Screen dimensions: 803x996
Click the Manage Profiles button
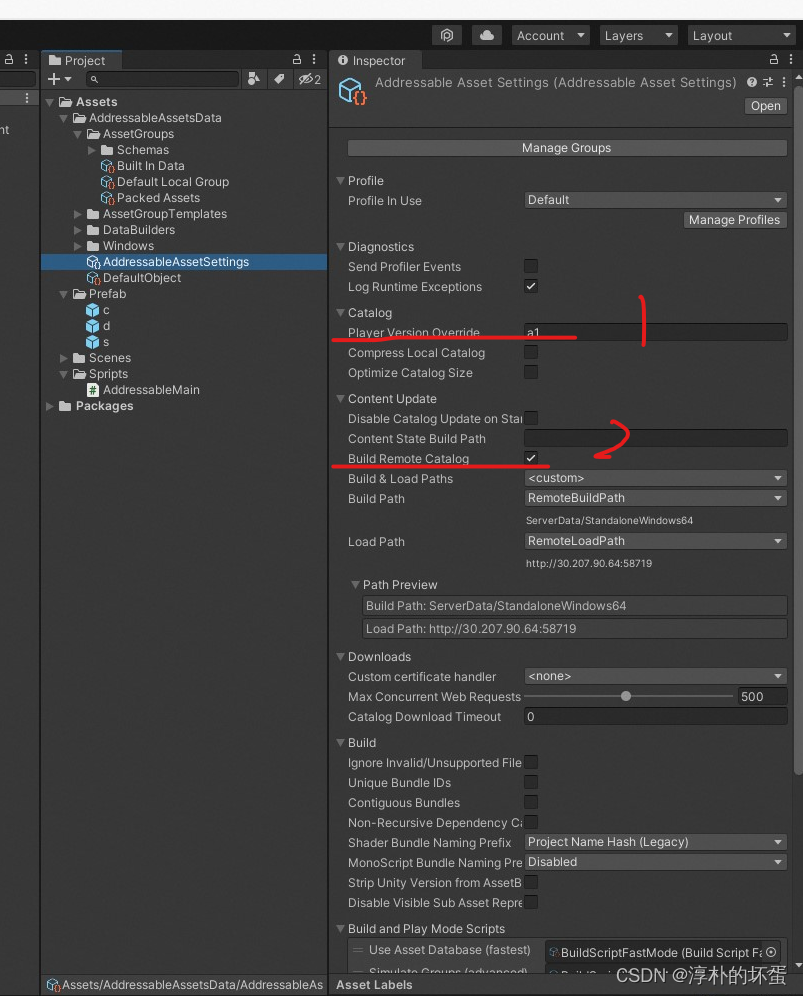(x=735, y=220)
